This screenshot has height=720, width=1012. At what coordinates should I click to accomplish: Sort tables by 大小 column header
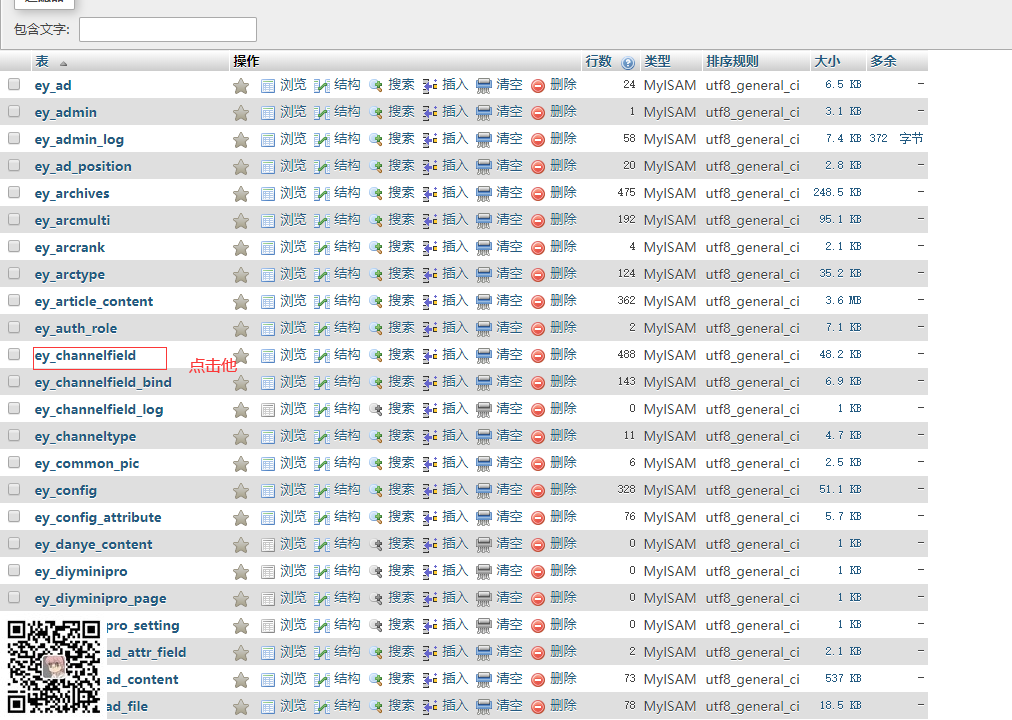pos(827,61)
